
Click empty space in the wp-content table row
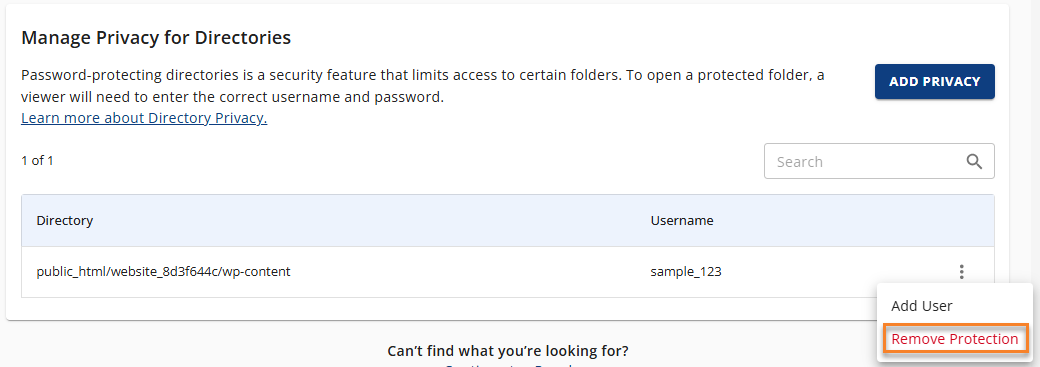[x=464, y=271]
